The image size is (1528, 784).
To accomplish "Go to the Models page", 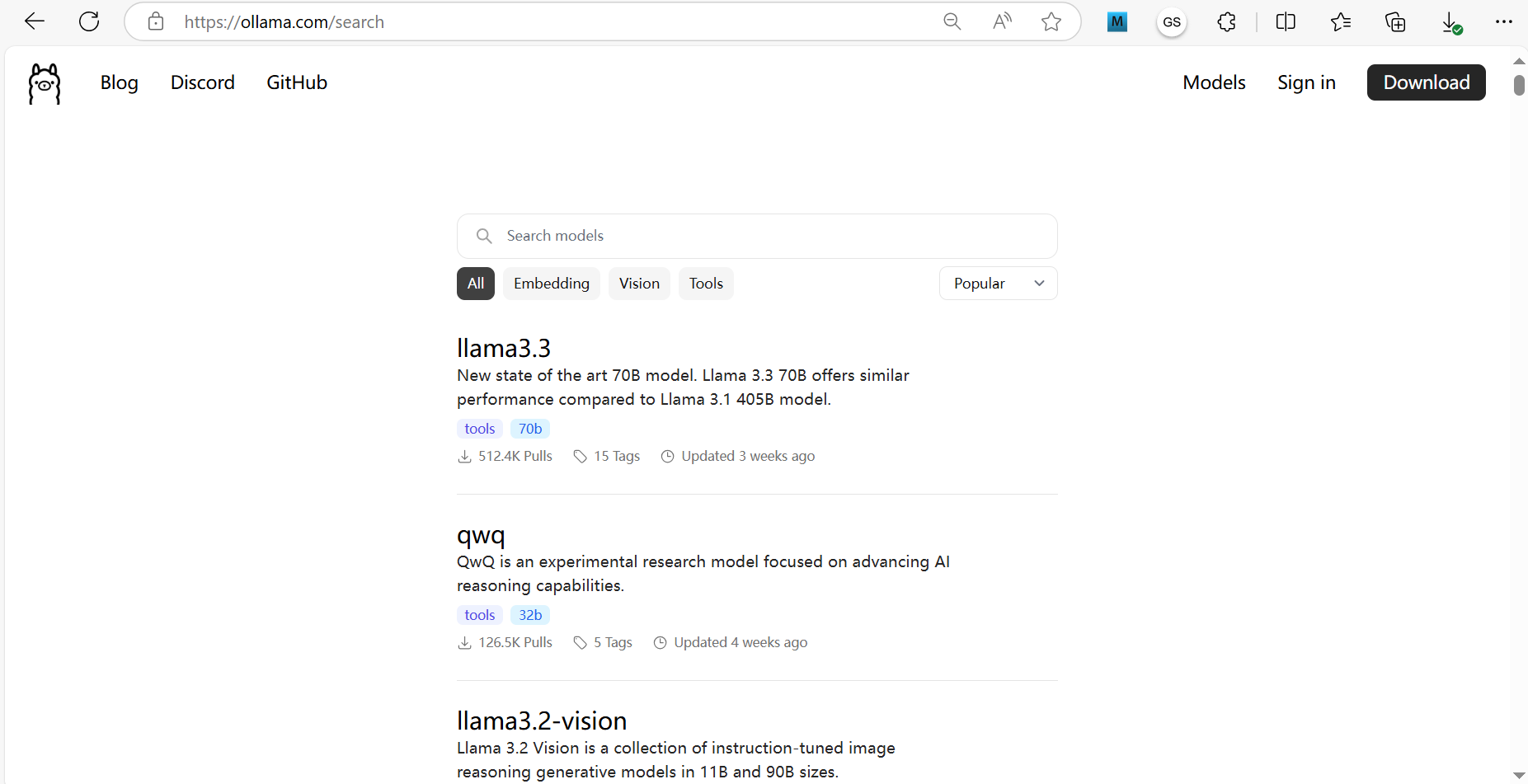I will 1214,82.
